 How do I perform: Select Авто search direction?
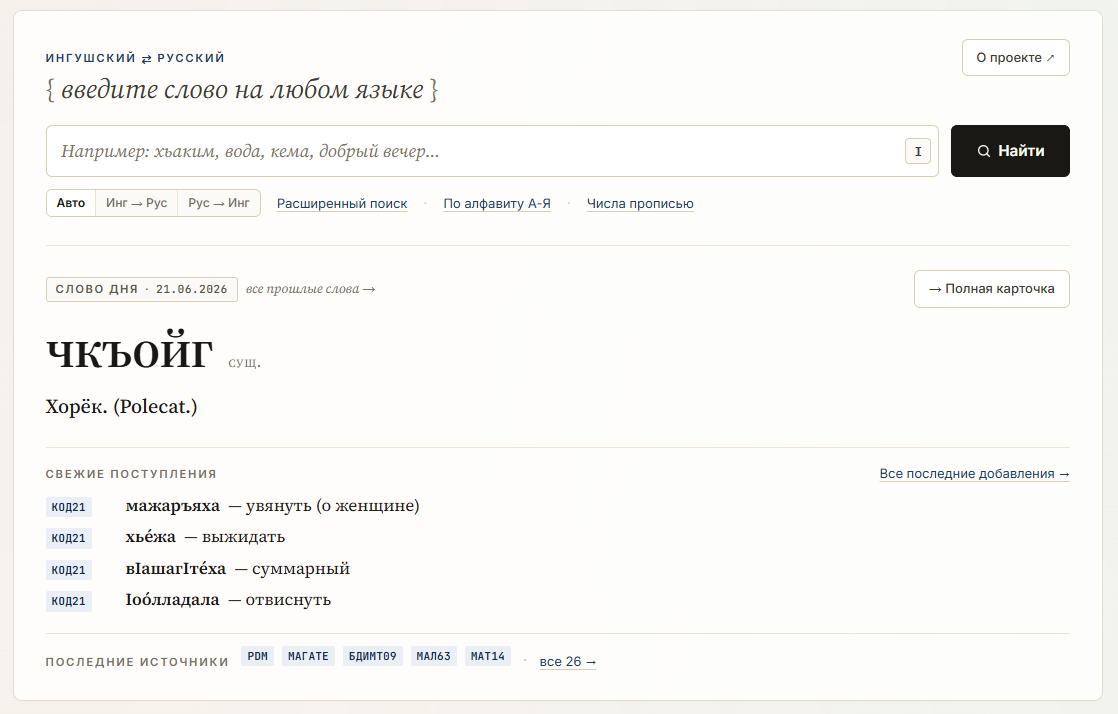click(71, 203)
